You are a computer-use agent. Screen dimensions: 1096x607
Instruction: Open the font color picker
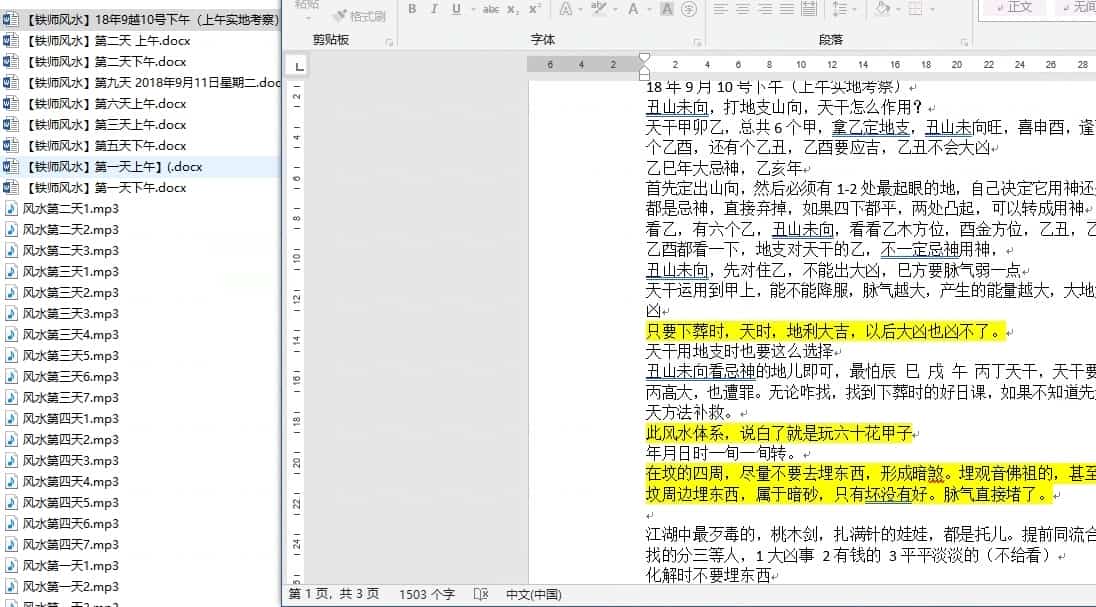pyautogui.click(x=633, y=9)
